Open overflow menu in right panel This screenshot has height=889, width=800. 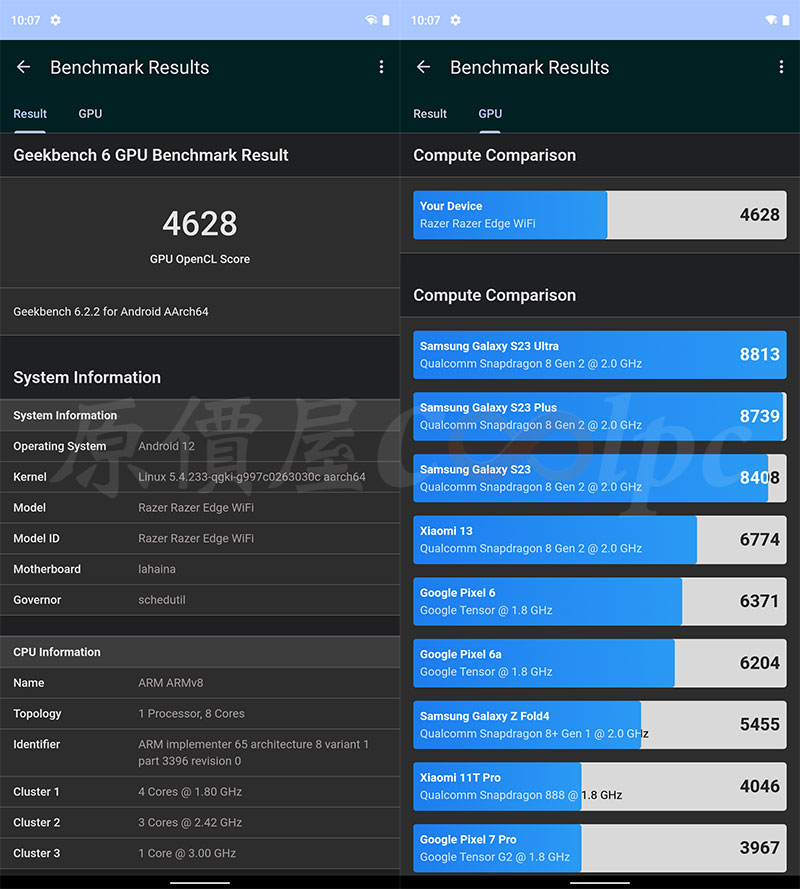tap(781, 67)
